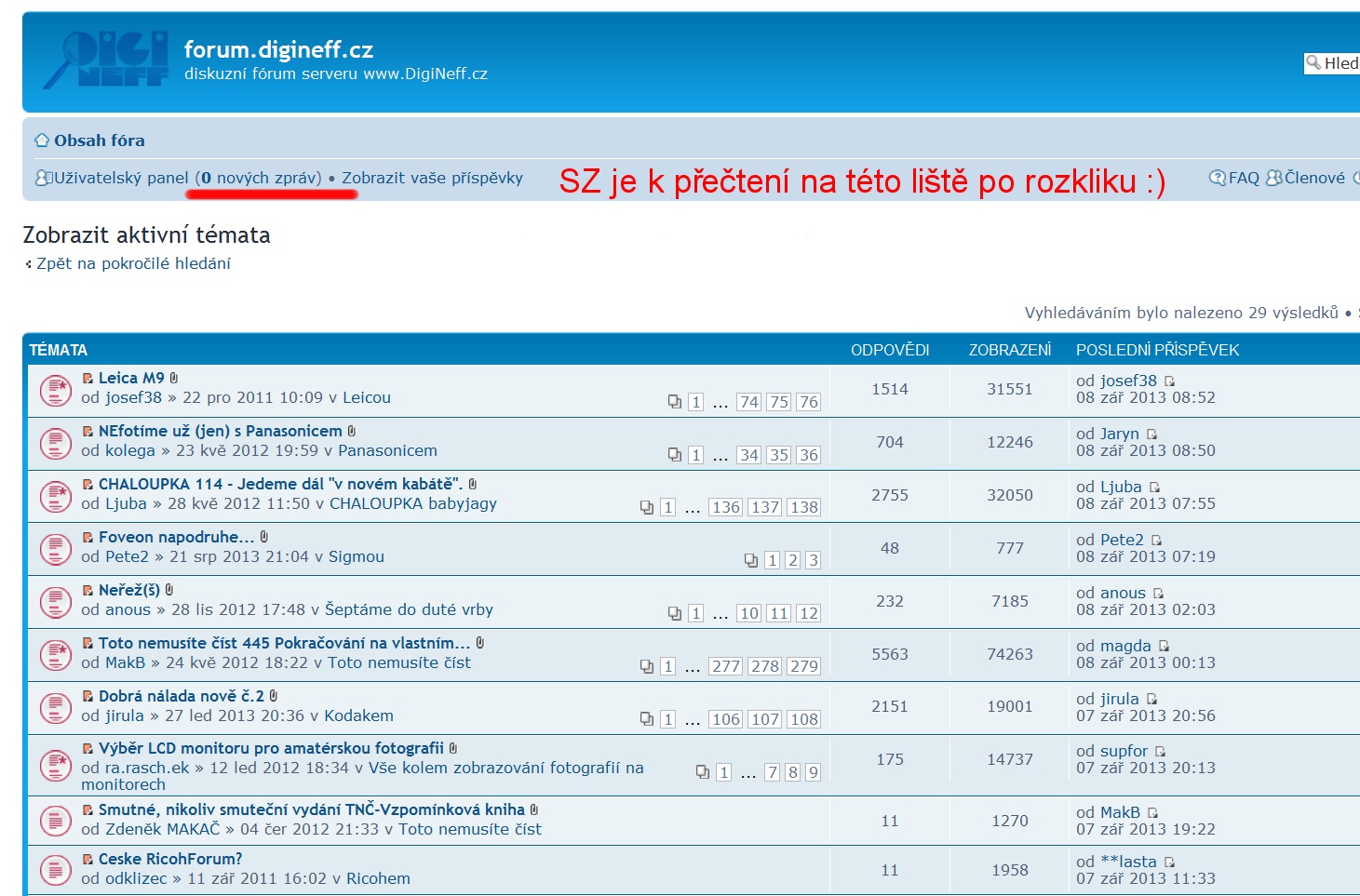The image size is (1360, 896).
Task: Jump to latest post by Jaryn
Action: click(1152, 435)
